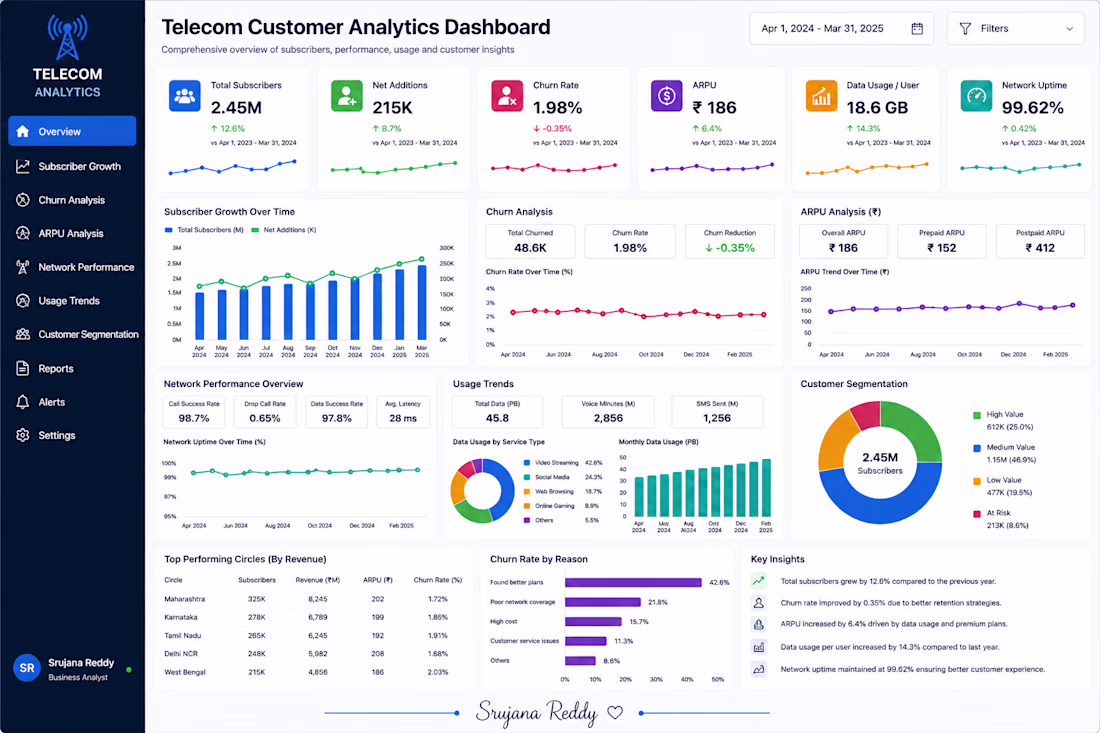This screenshot has width=1100, height=733.
Task: Click the network uptime maintained insight icon
Action: pos(758,669)
